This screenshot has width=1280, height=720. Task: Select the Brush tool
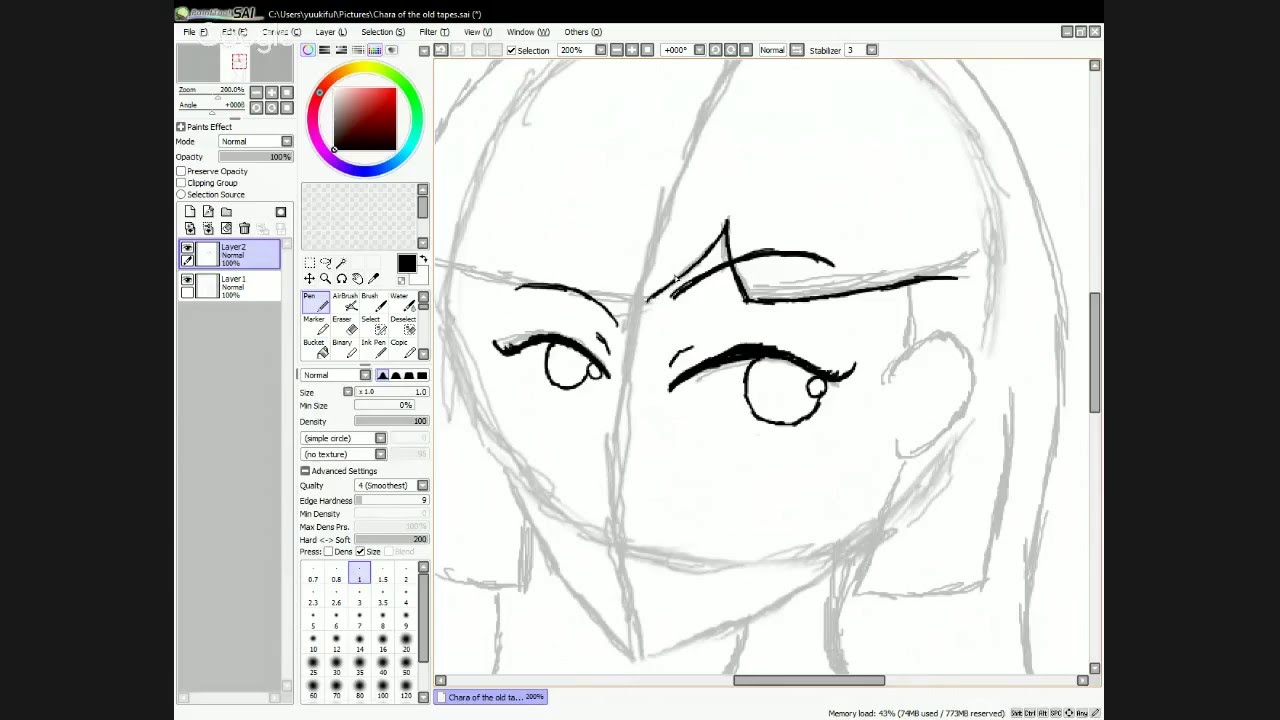click(372, 303)
